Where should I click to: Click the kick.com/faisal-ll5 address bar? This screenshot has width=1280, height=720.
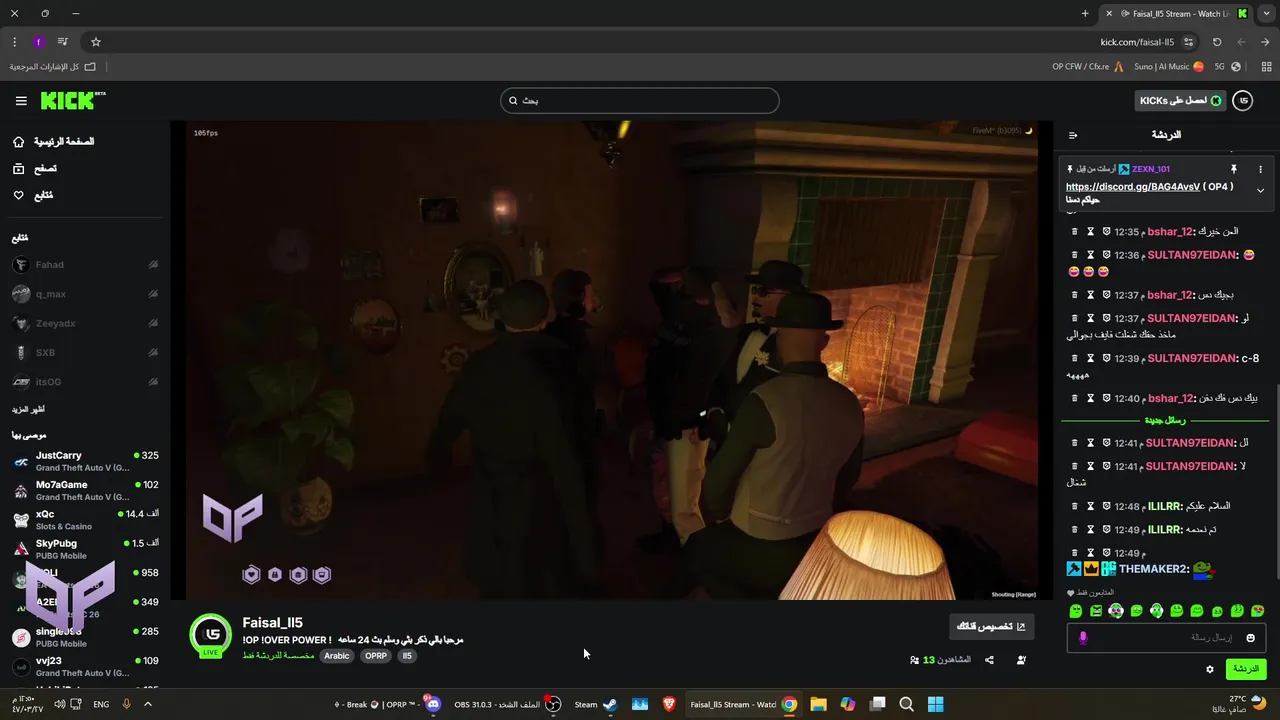pyautogui.click(x=1137, y=42)
